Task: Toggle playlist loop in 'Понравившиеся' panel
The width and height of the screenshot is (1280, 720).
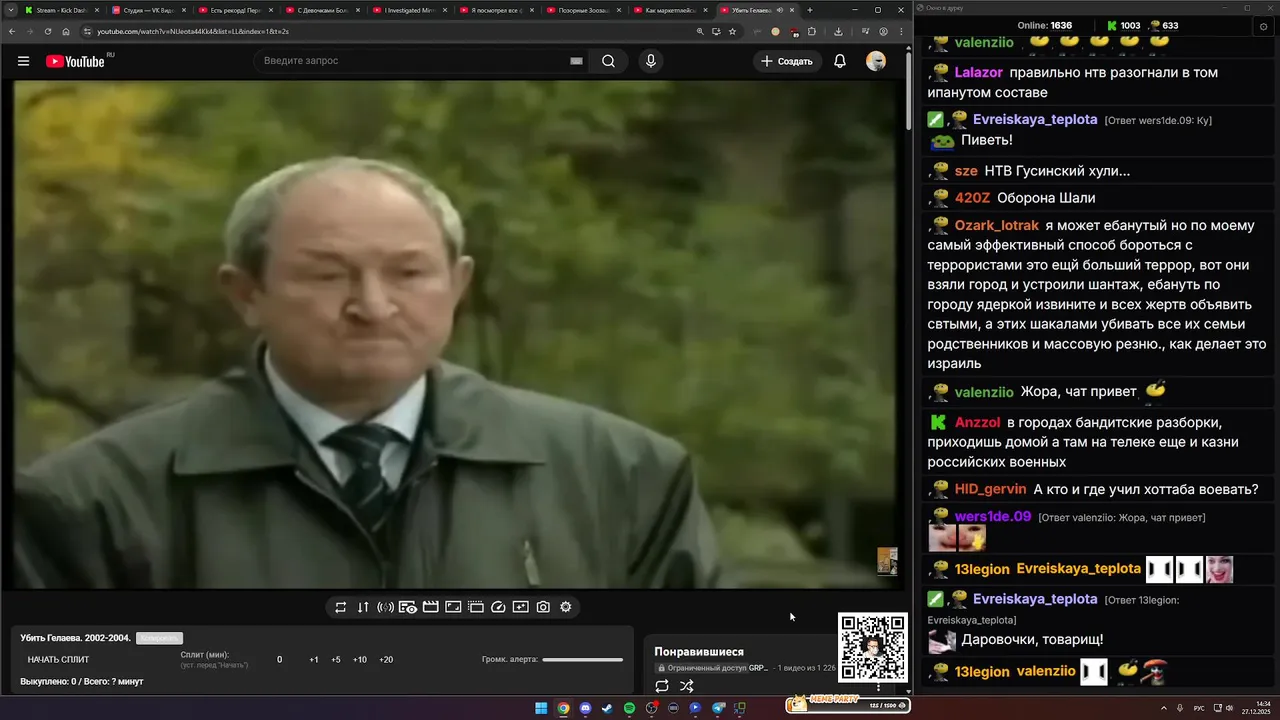Action: 662,686
